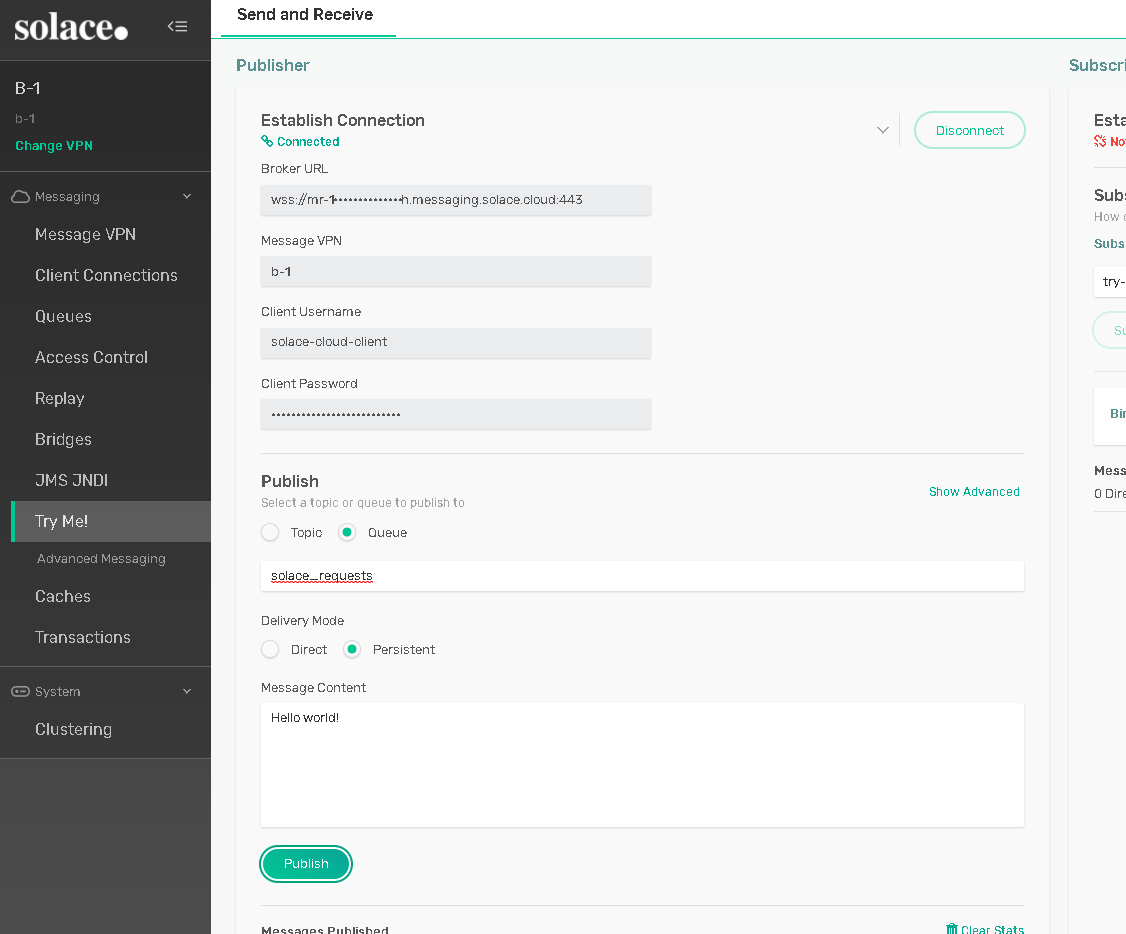Click the trash icon beside Clear Stats
This screenshot has width=1126, height=934.
[951, 929]
